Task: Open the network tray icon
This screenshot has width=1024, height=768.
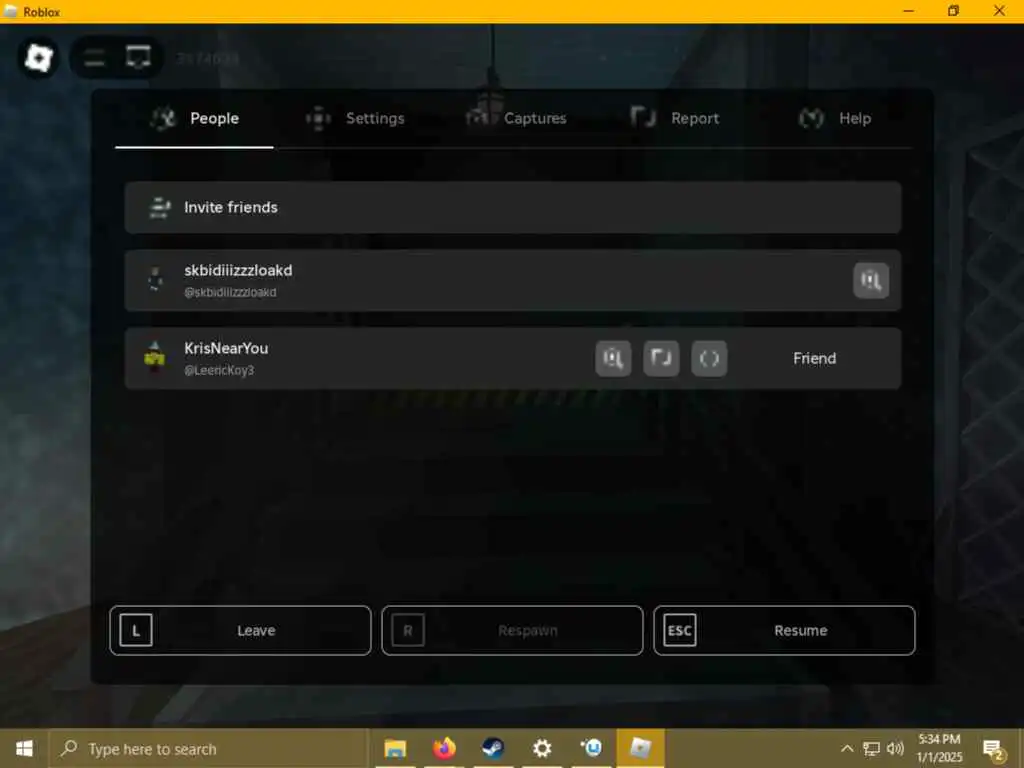Action: tap(871, 748)
